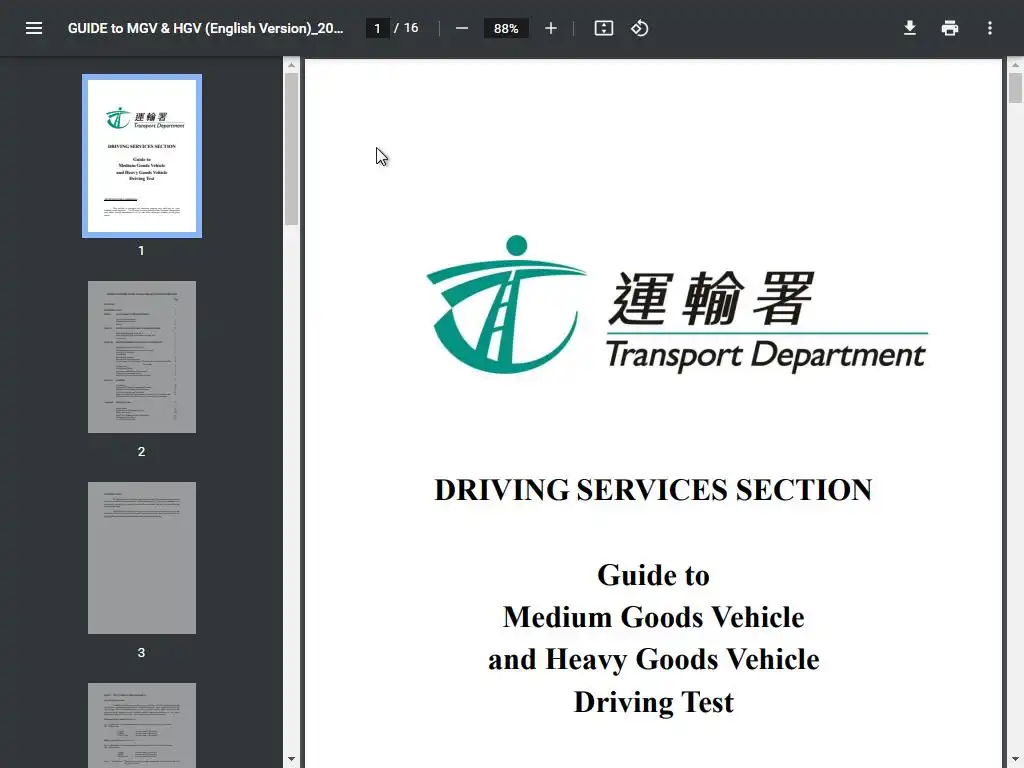Jump to page 3 thumbnail

[x=142, y=558]
